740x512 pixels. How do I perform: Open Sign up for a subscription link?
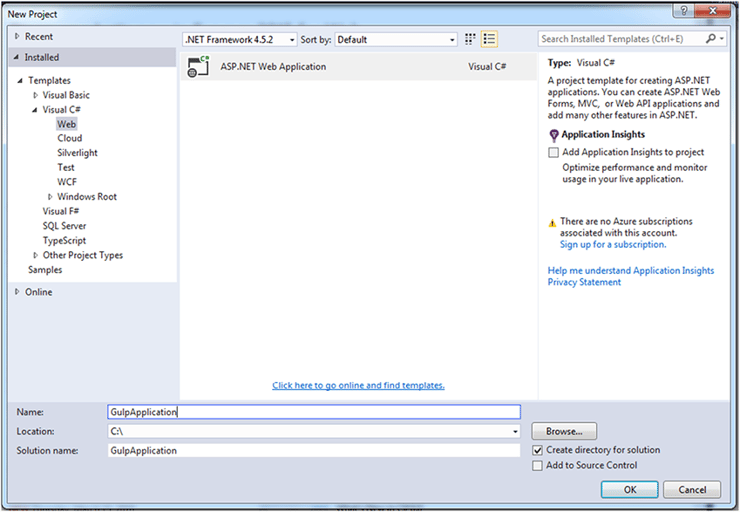tap(613, 244)
